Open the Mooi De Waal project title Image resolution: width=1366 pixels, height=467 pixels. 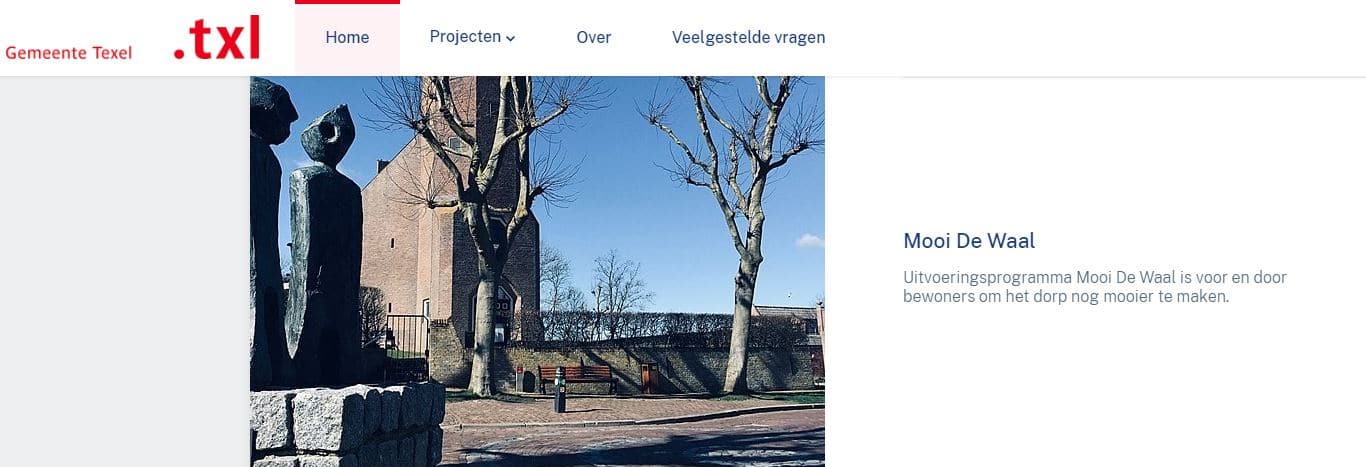point(969,241)
